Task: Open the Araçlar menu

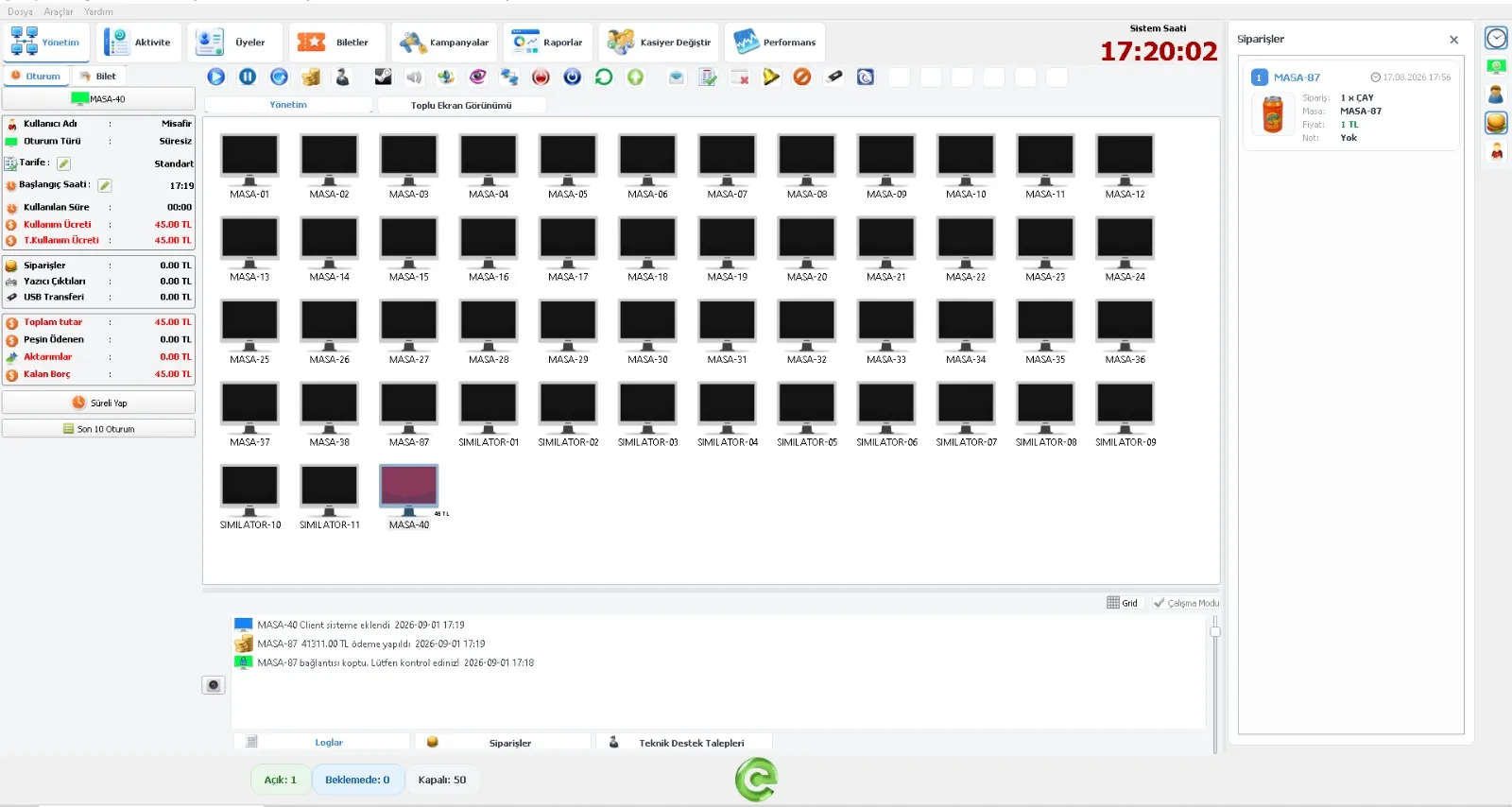Action: pyautogui.click(x=59, y=12)
